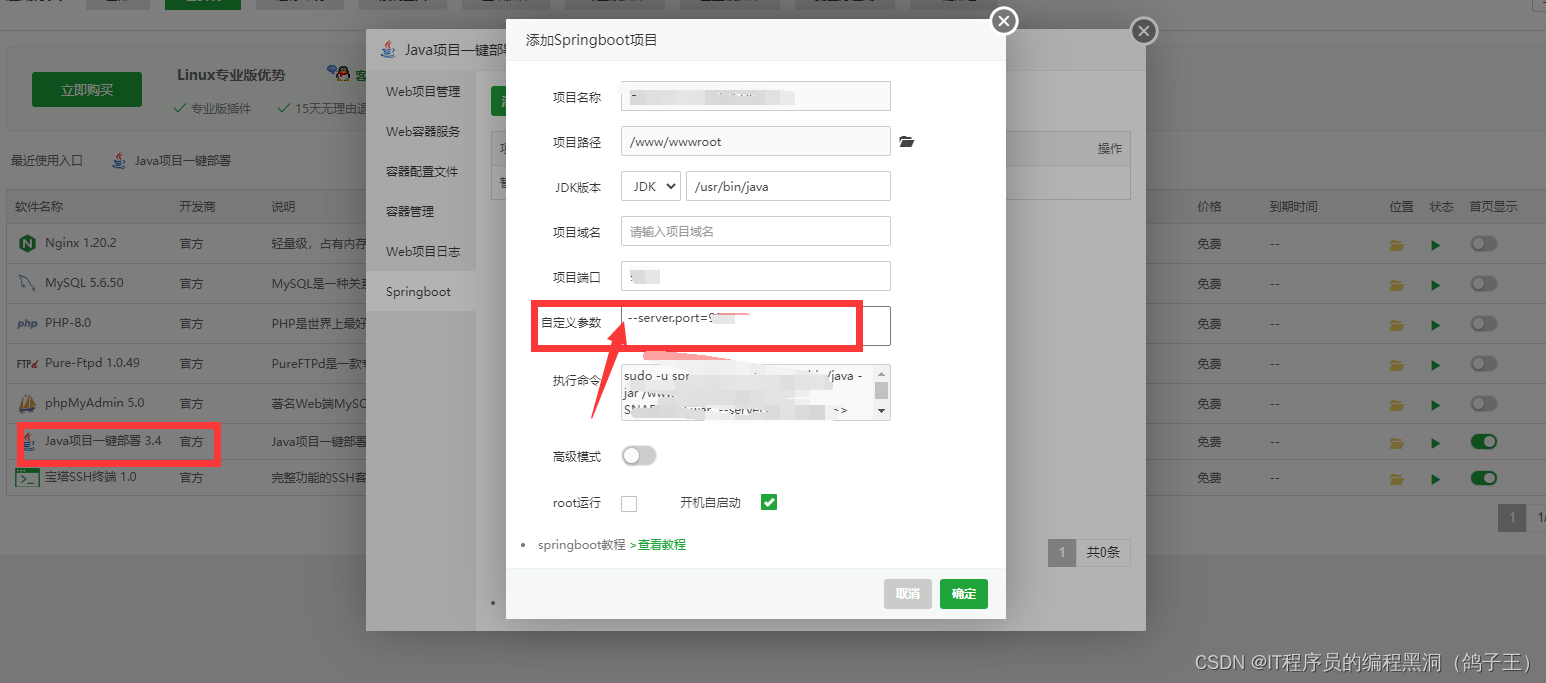The image size is (1546, 683).
Task: Click the 自定义参数 text field
Action: click(756, 326)
